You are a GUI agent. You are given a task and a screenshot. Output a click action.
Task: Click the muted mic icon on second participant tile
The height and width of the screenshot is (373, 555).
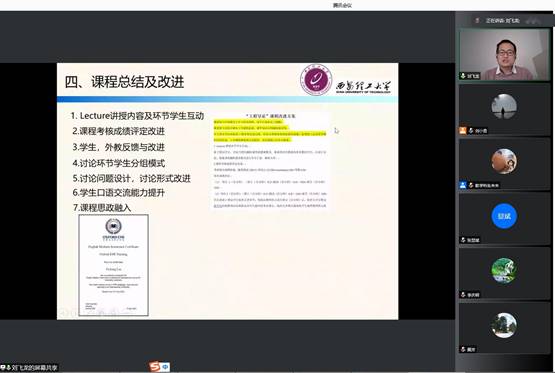[471, 131]
